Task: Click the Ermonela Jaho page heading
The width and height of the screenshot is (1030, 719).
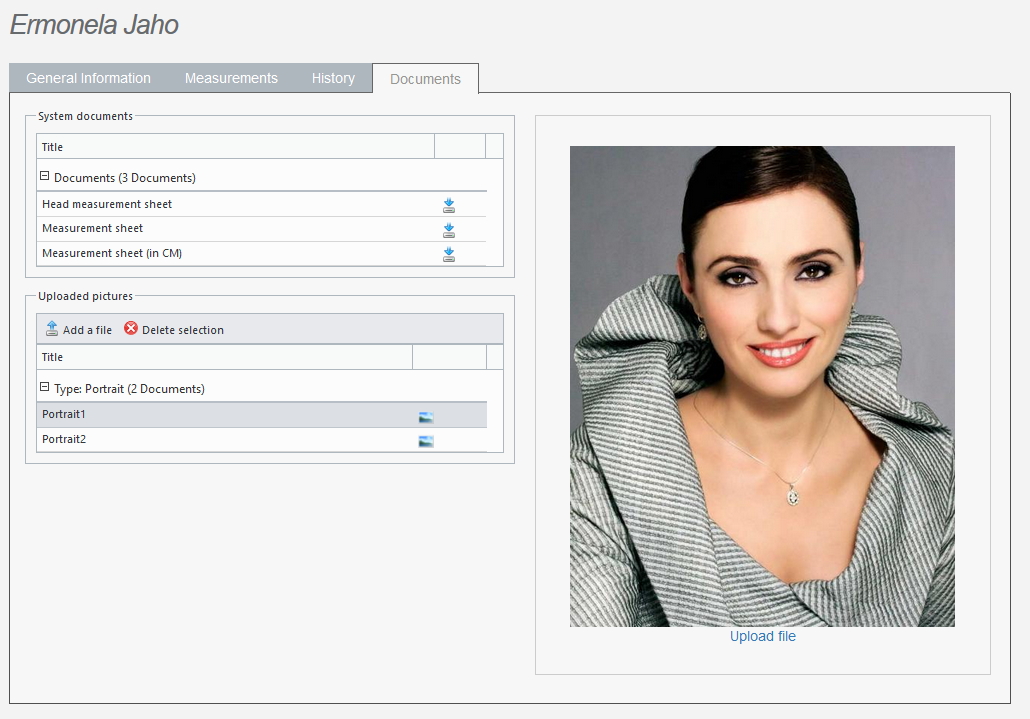Action: coord(94,25)
